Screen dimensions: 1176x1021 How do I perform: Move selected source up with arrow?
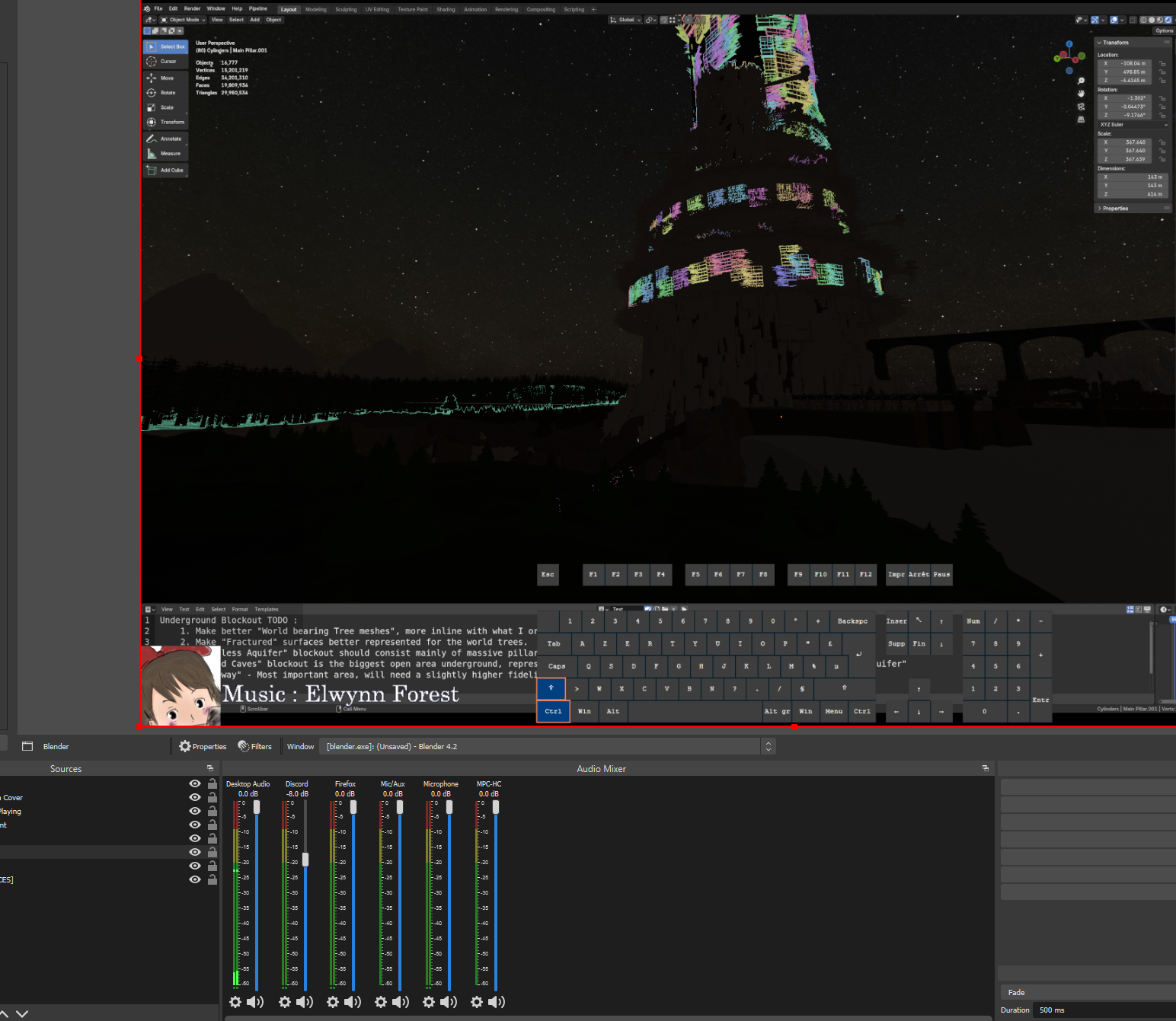click(x=4, y=1013)
